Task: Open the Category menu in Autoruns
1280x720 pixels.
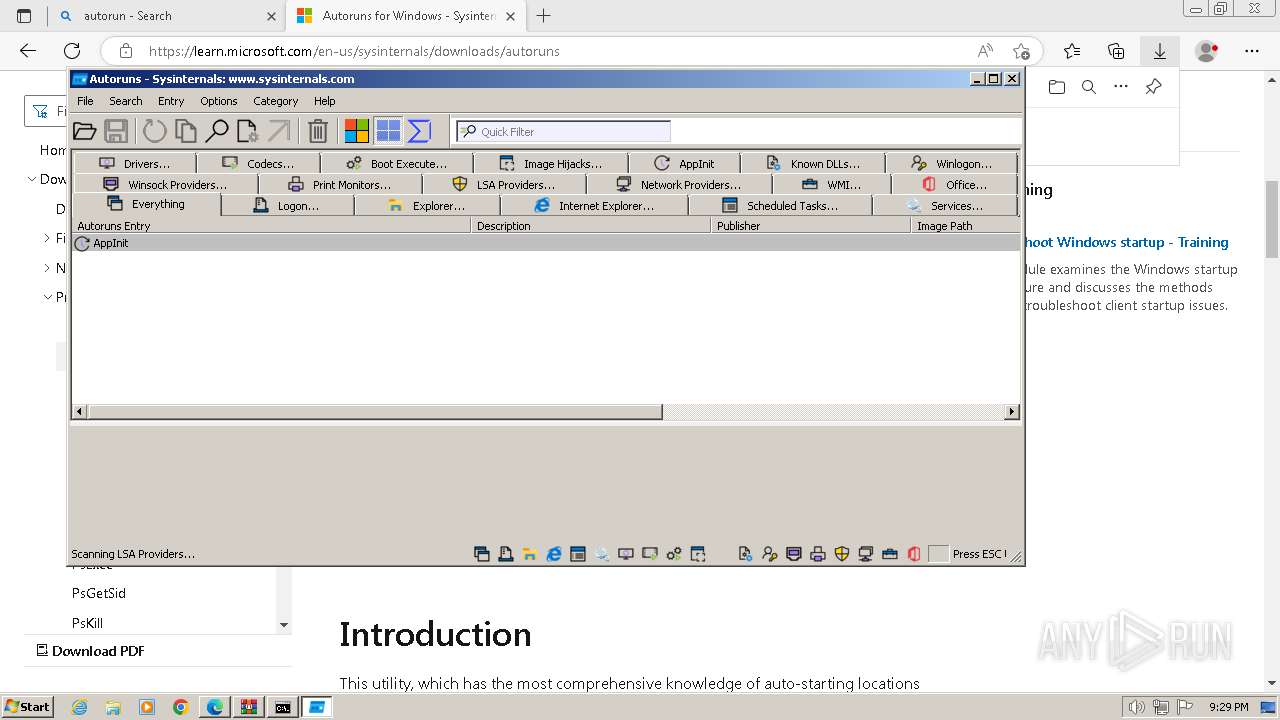Action: [x=275, y=101]
